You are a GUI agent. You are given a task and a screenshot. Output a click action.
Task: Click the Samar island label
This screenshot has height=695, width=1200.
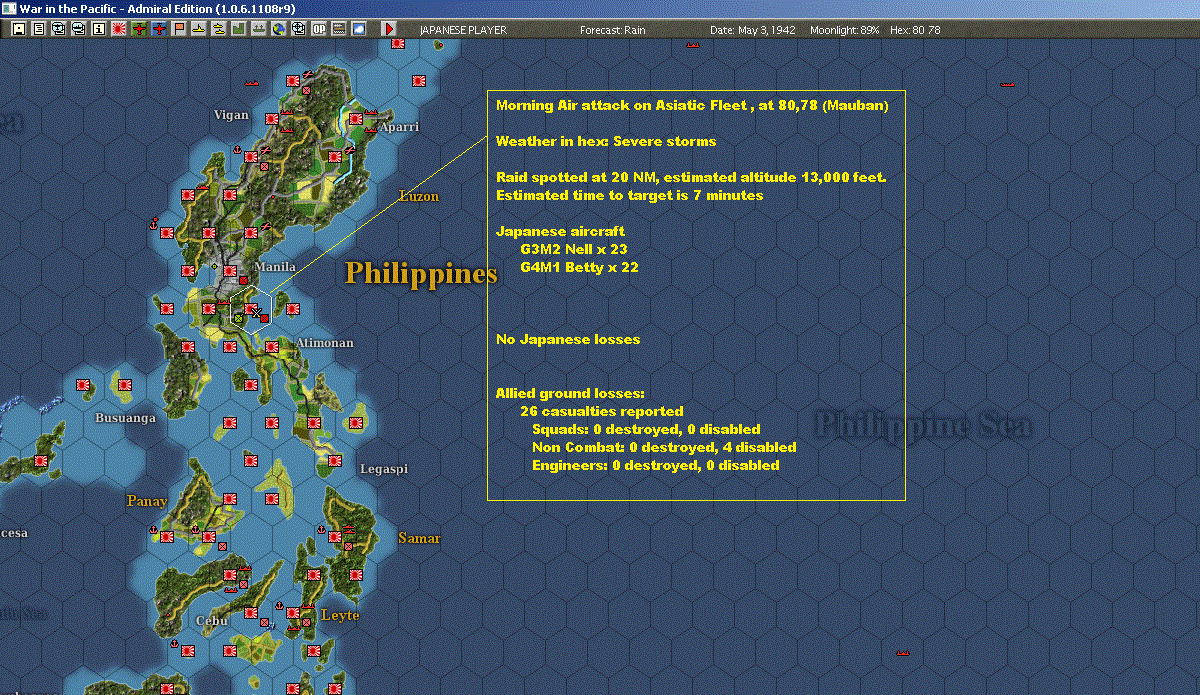pyautogui.click(x=419, y=538)
